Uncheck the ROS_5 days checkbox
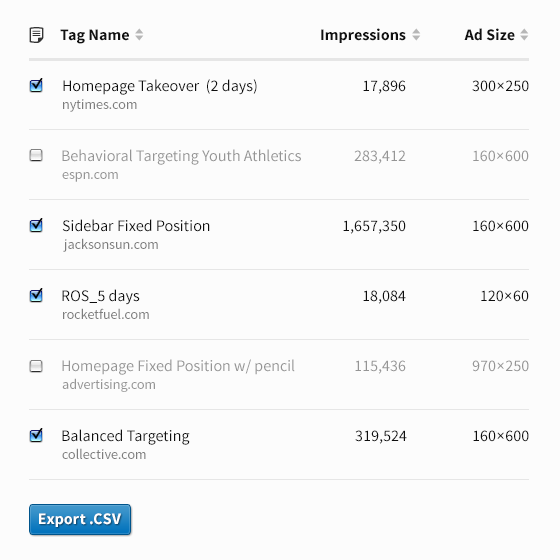Image resolution: width=560 pixels, height=560 pixels. point(36,295)
